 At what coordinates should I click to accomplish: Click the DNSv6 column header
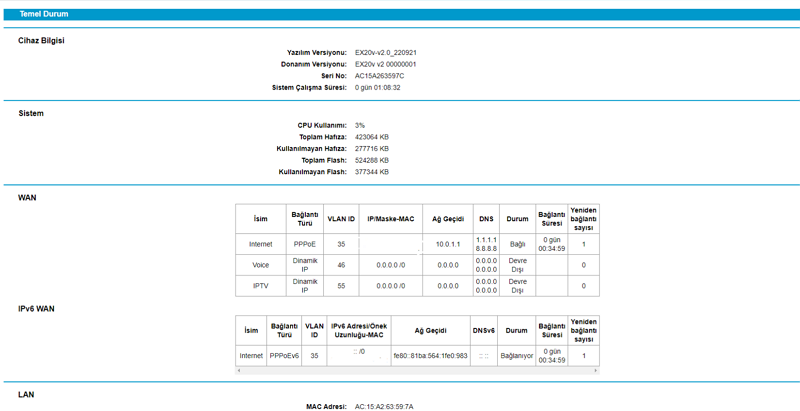point(484,330)
